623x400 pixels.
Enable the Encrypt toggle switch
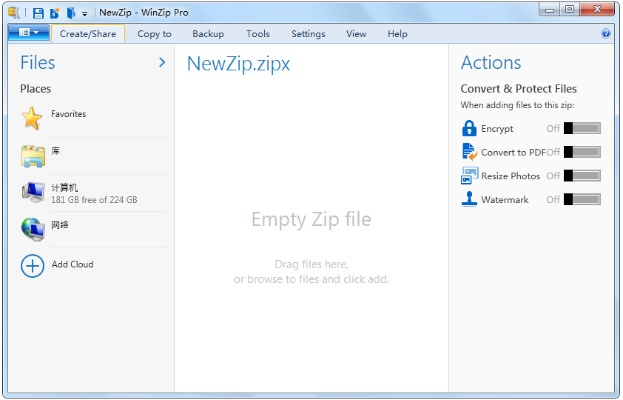pos(582,128)
